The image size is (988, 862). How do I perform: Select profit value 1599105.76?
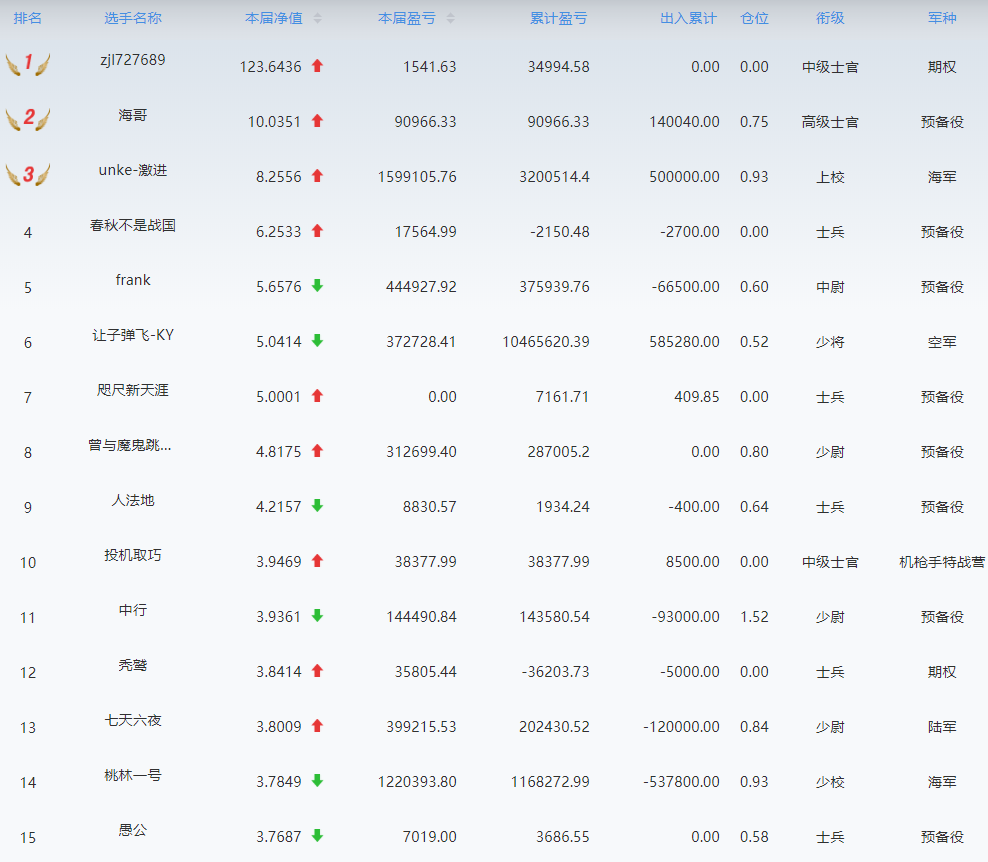417,177
